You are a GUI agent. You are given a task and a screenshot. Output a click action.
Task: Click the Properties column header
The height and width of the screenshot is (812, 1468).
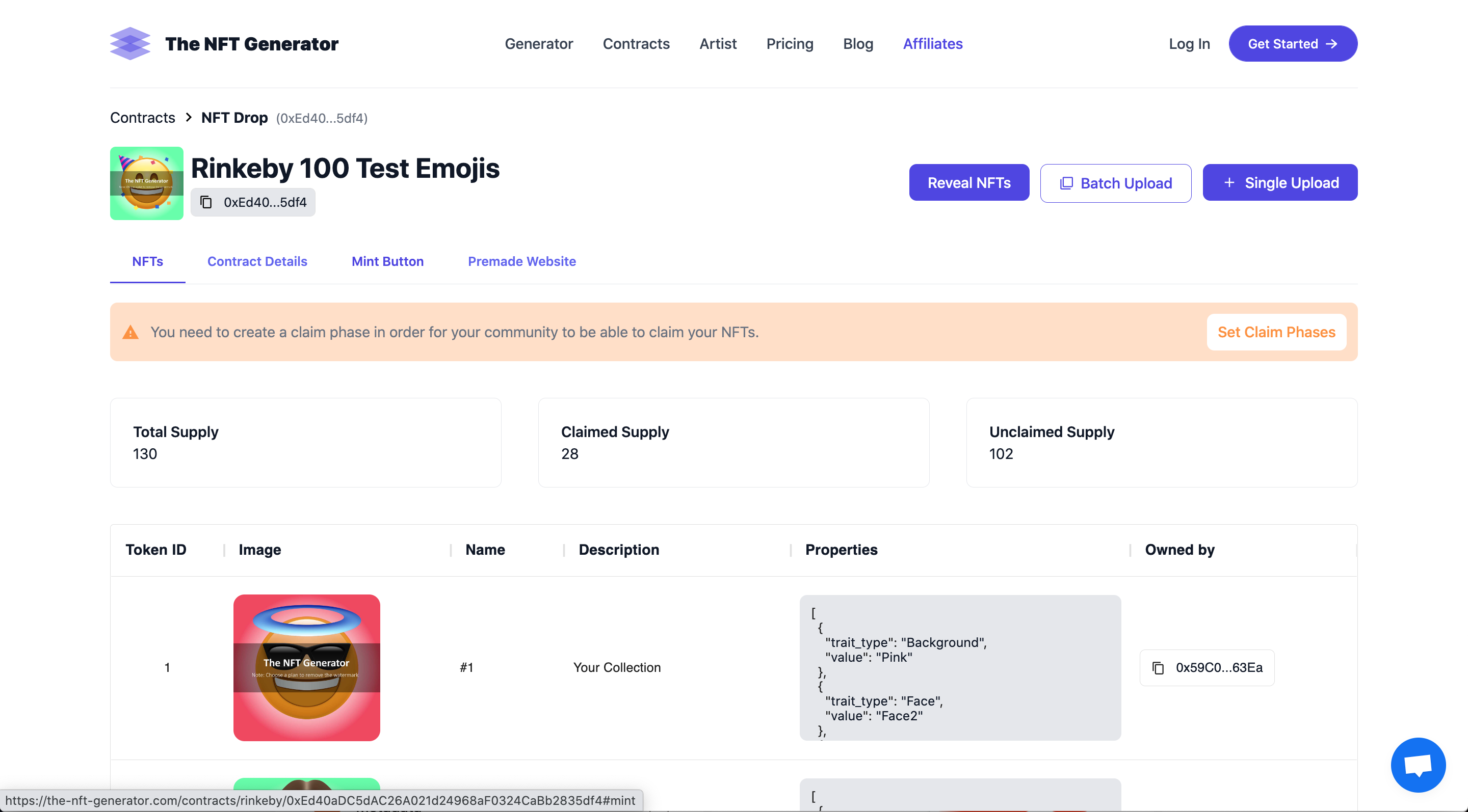click(x=841, y=550)
